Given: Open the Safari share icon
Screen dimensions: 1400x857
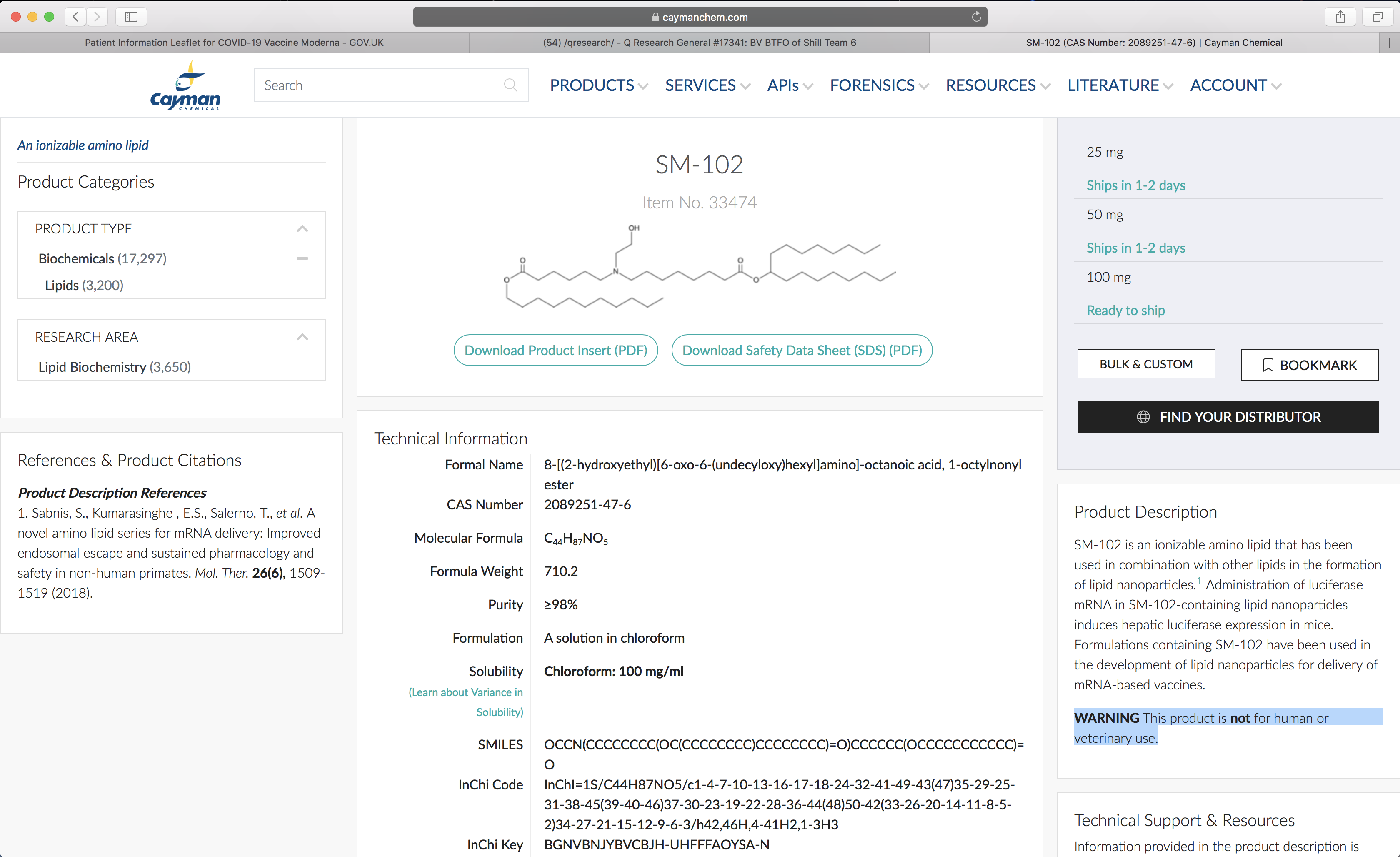Looking at the screenshot, I should [1340, 17].
